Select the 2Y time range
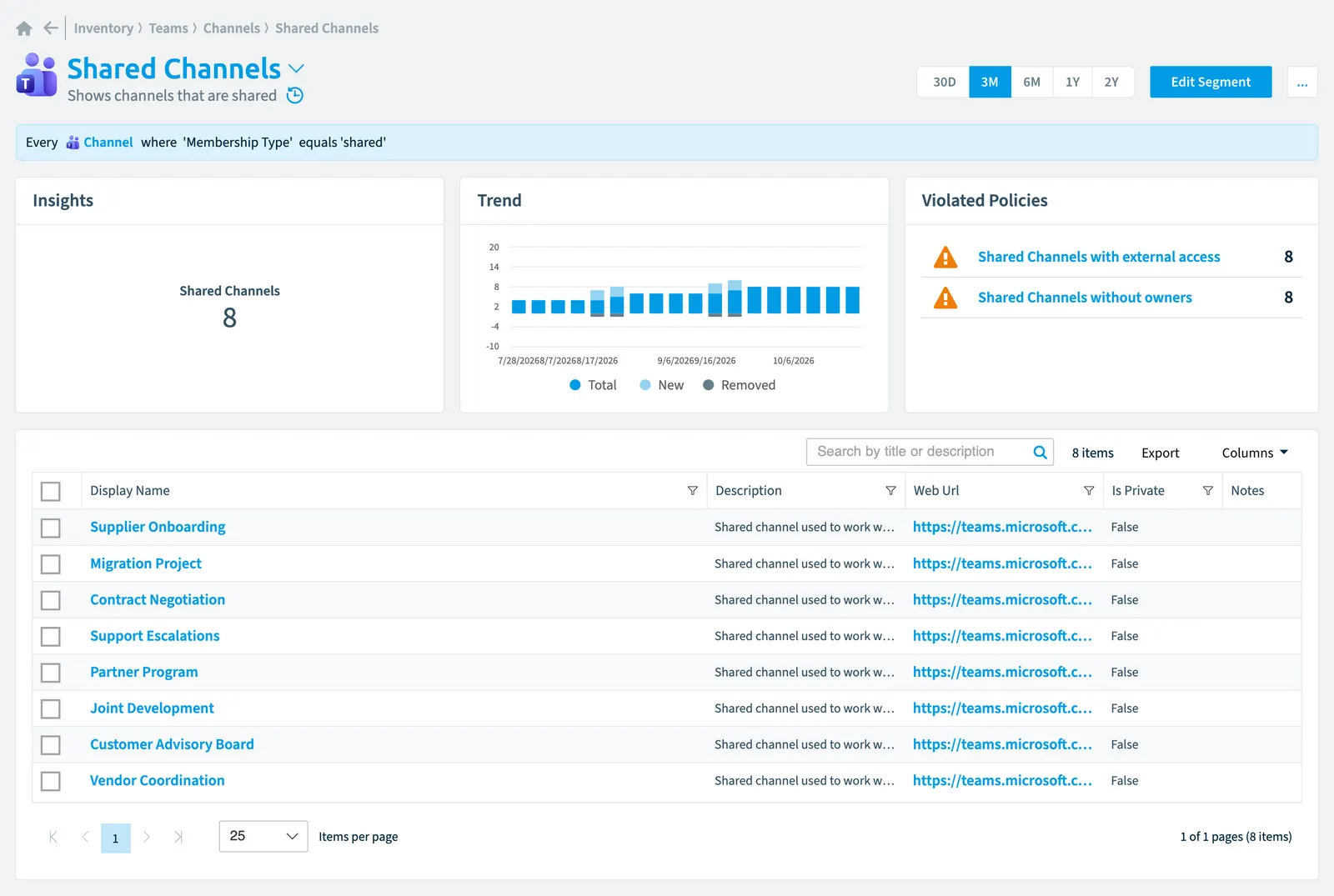The image size is (1334, 896). coord(1112,82)
